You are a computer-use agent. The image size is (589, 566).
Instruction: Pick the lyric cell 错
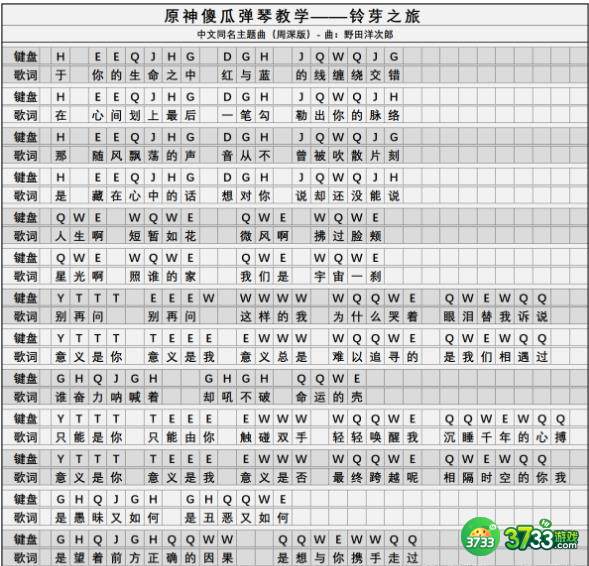click(x=394, y=75)
